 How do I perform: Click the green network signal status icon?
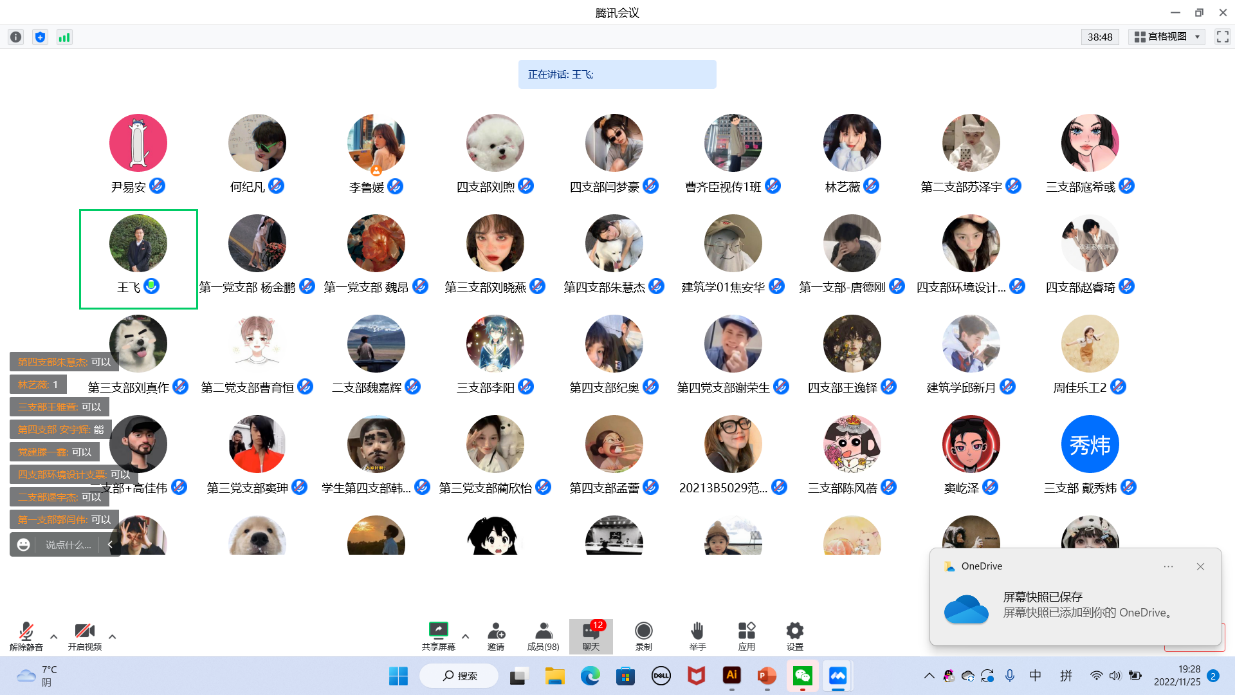click(x=65, y=37)
